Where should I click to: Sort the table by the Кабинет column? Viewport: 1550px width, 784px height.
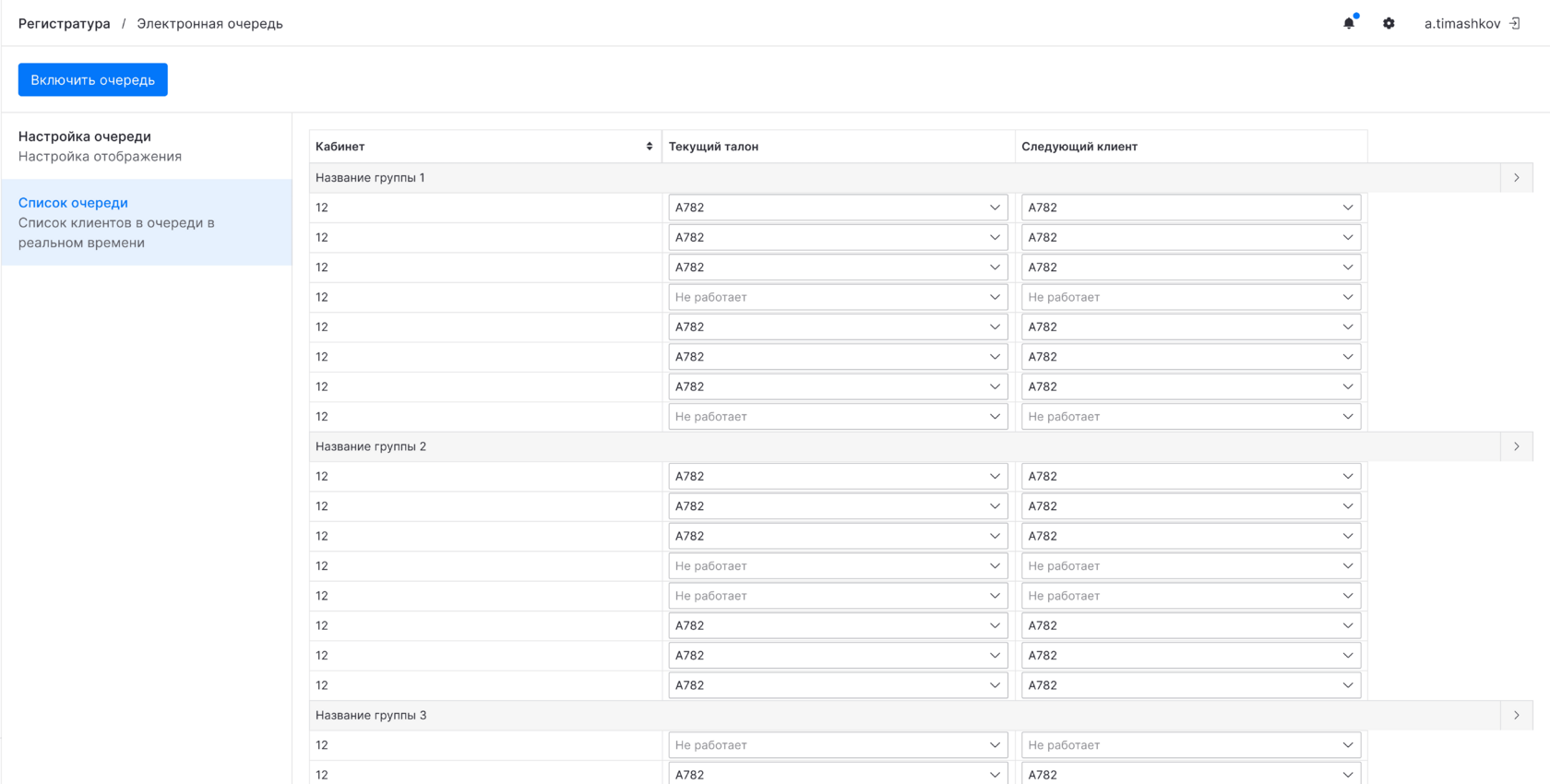649,147
